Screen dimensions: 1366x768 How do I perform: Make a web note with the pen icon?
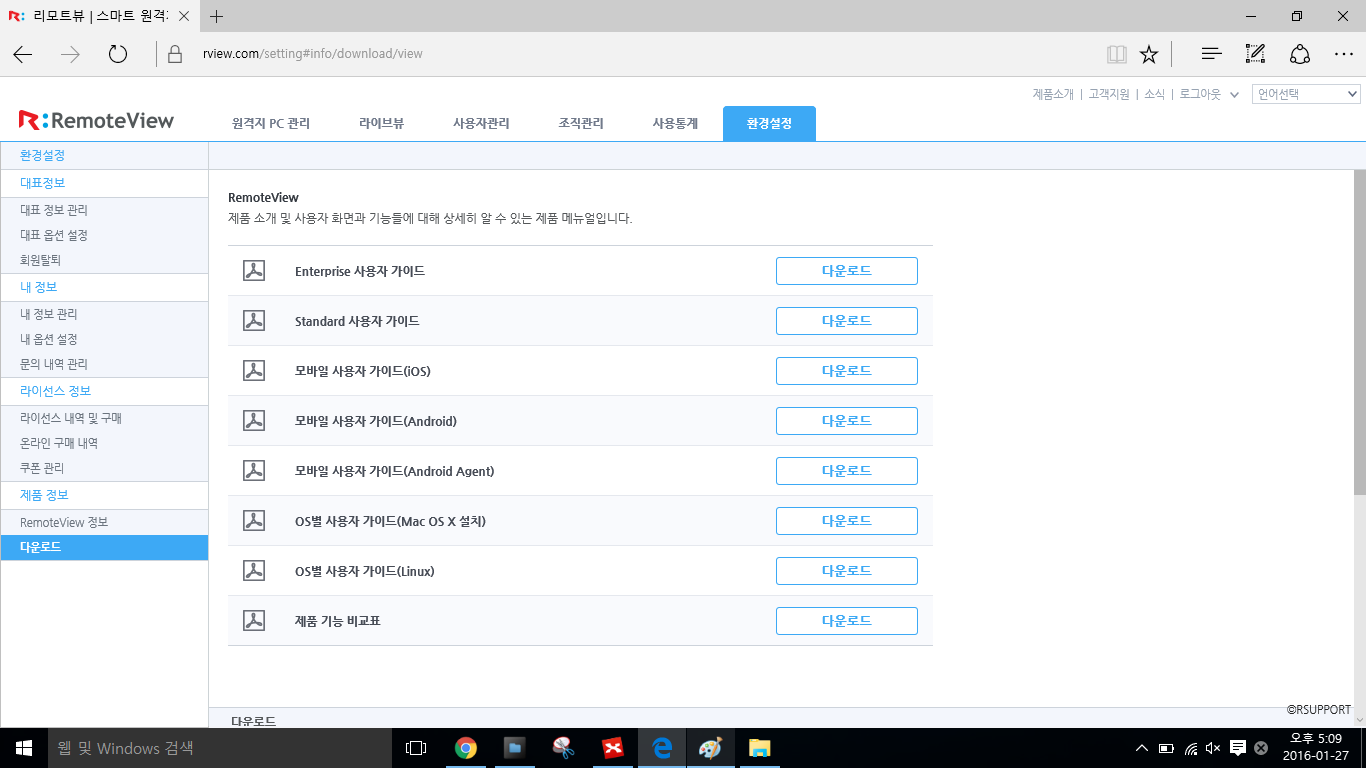point(1255,54)
